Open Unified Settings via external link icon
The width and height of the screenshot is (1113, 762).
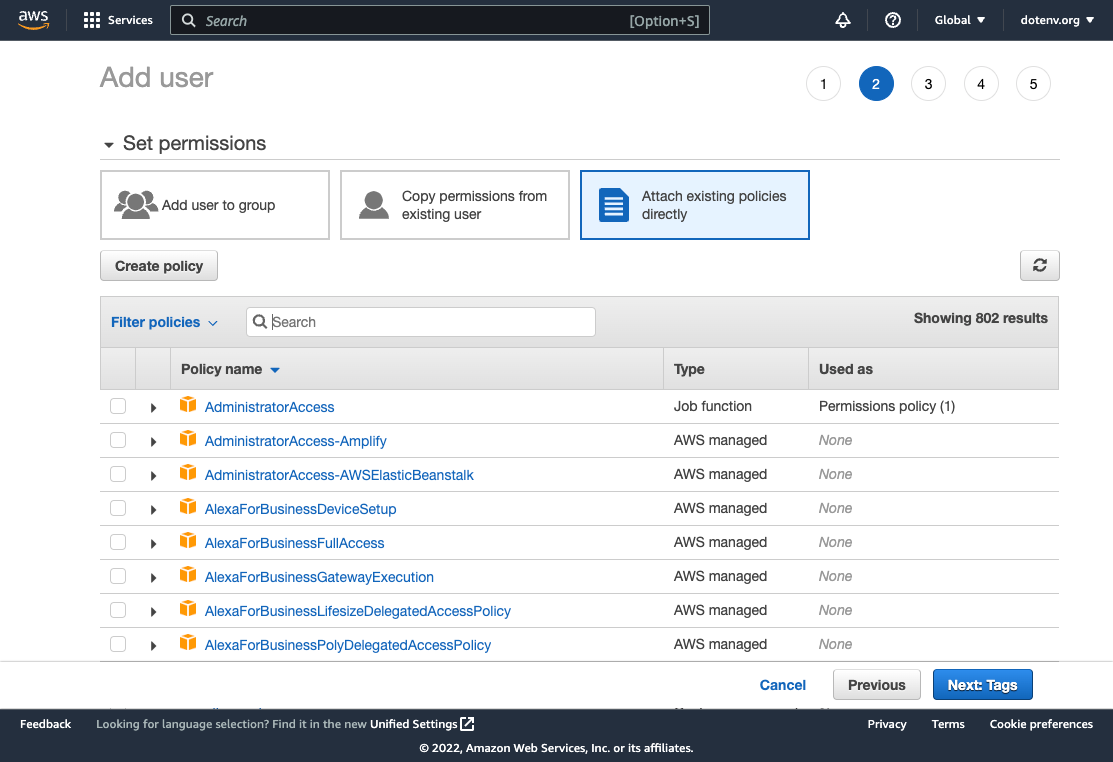pyautogui.click(x=466, y=723)
